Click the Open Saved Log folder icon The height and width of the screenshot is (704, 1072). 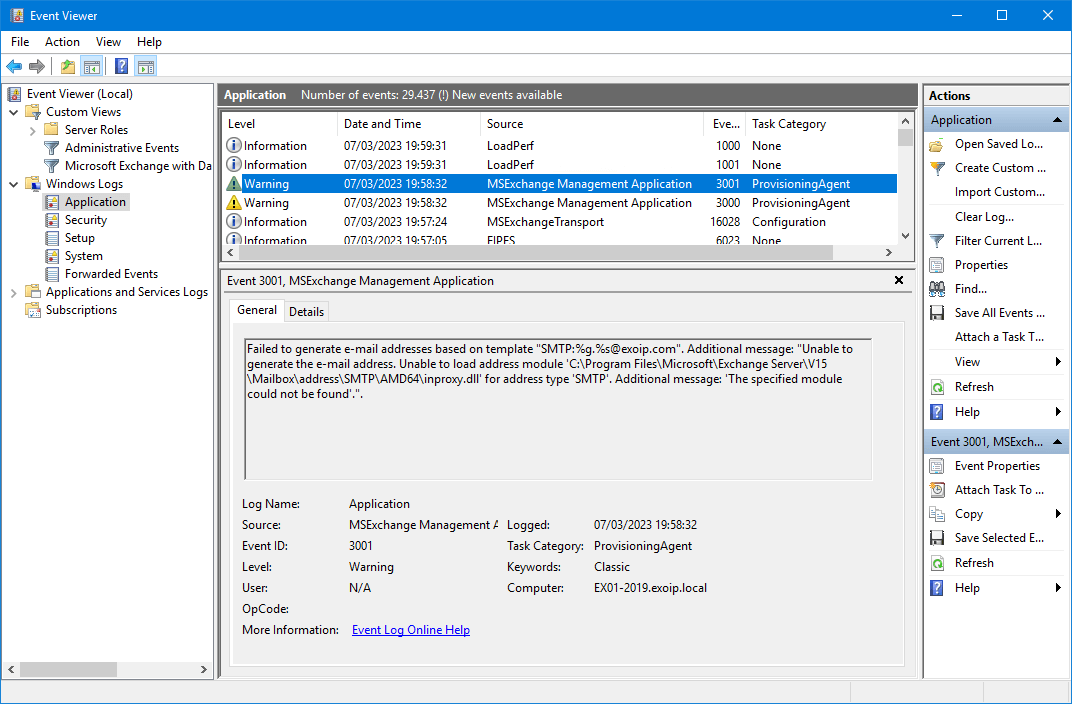tap(937, 144)
